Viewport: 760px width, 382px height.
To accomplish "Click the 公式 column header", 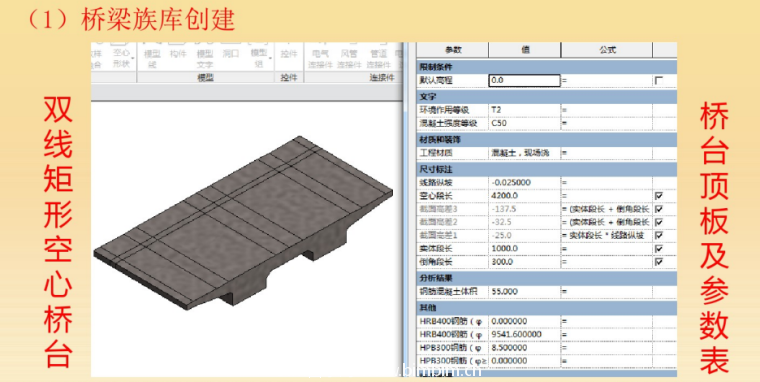I will (x=606, y=50).
